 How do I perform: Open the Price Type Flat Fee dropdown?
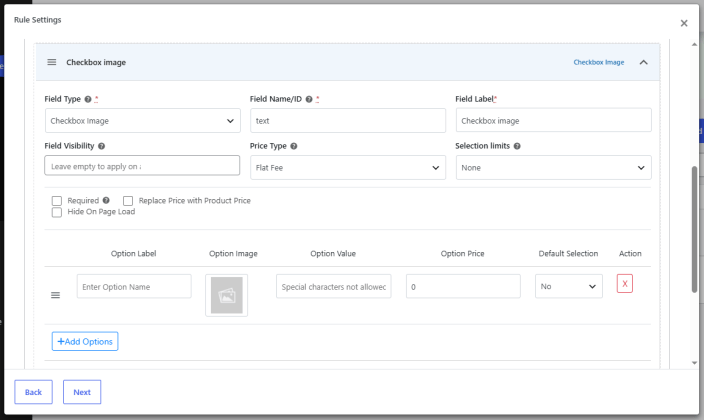(x=348, y=168)
